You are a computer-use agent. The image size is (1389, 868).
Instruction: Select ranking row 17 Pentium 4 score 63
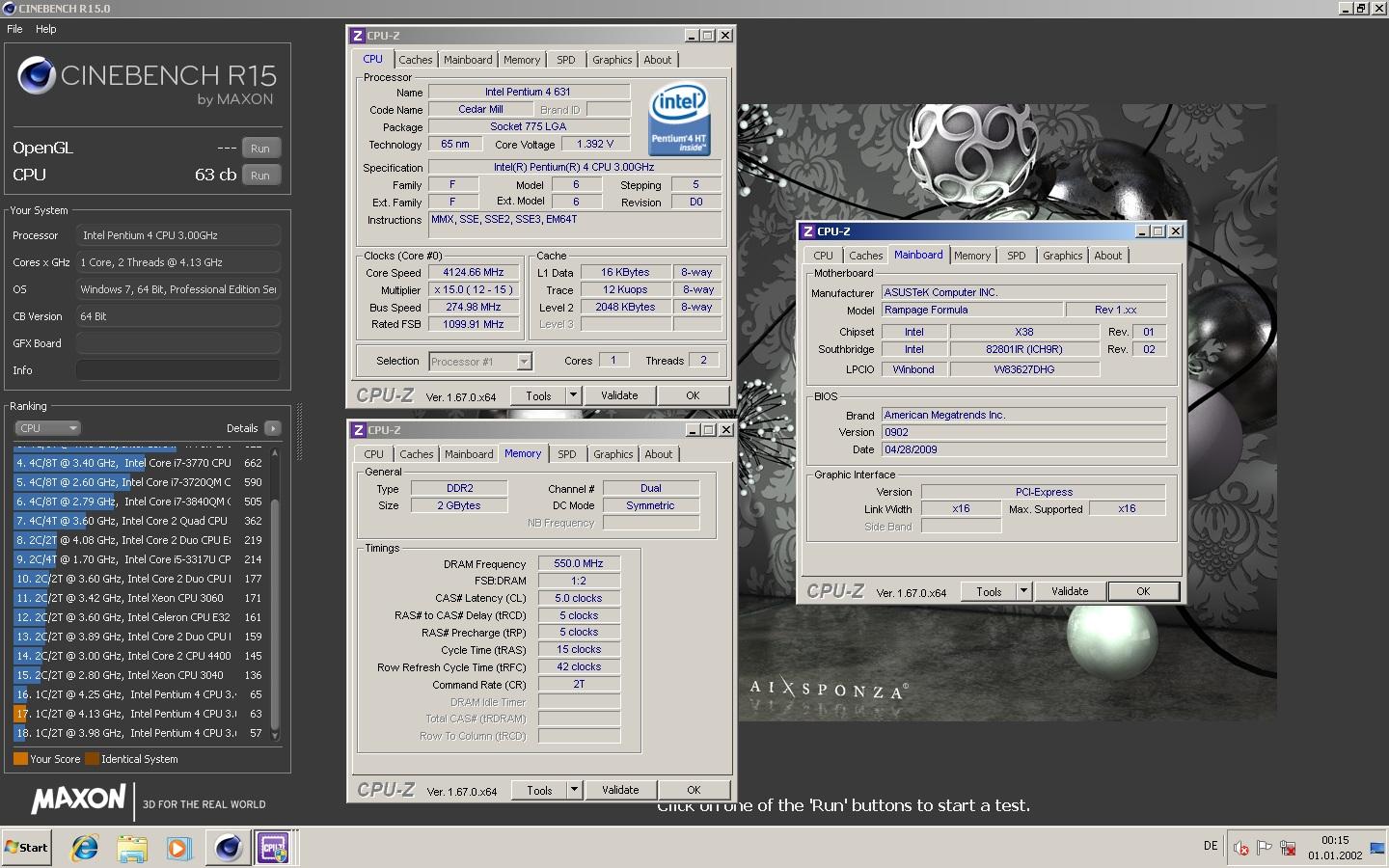pyautogui.click(x=139, y=714)
